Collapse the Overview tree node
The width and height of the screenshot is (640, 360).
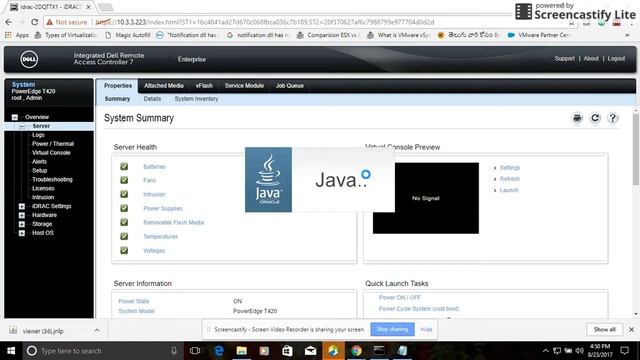(x=15, y=117)
